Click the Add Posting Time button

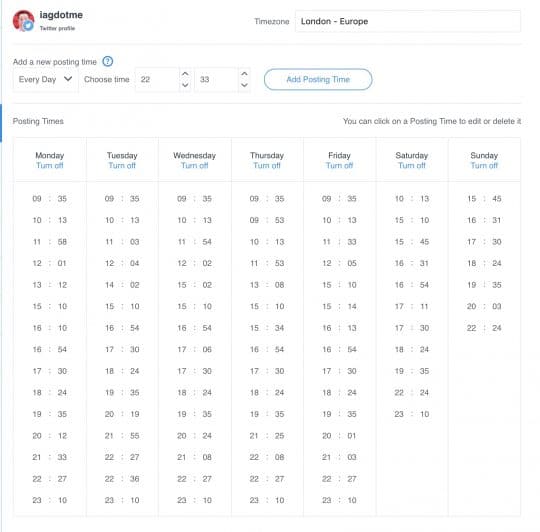(x=318, y=80)
